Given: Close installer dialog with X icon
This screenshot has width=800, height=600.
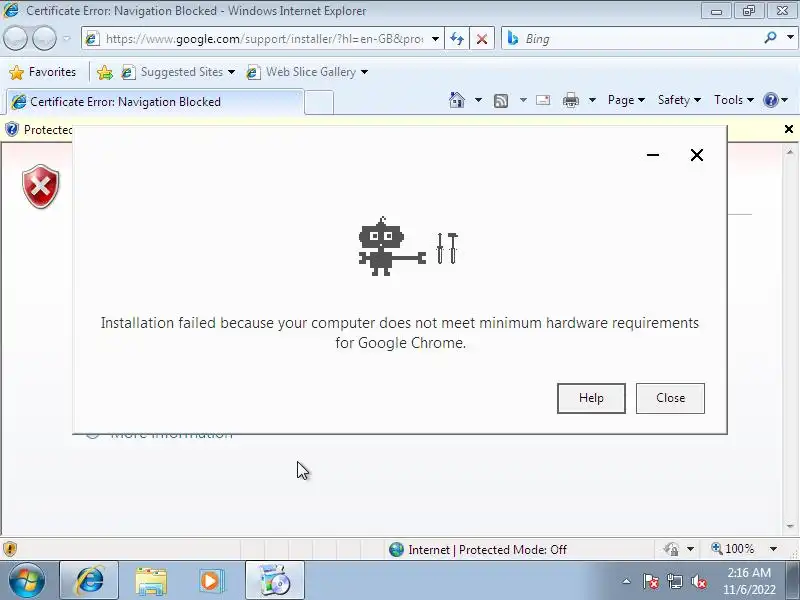Looking at the screenshot, I should [x=696, y=155].
